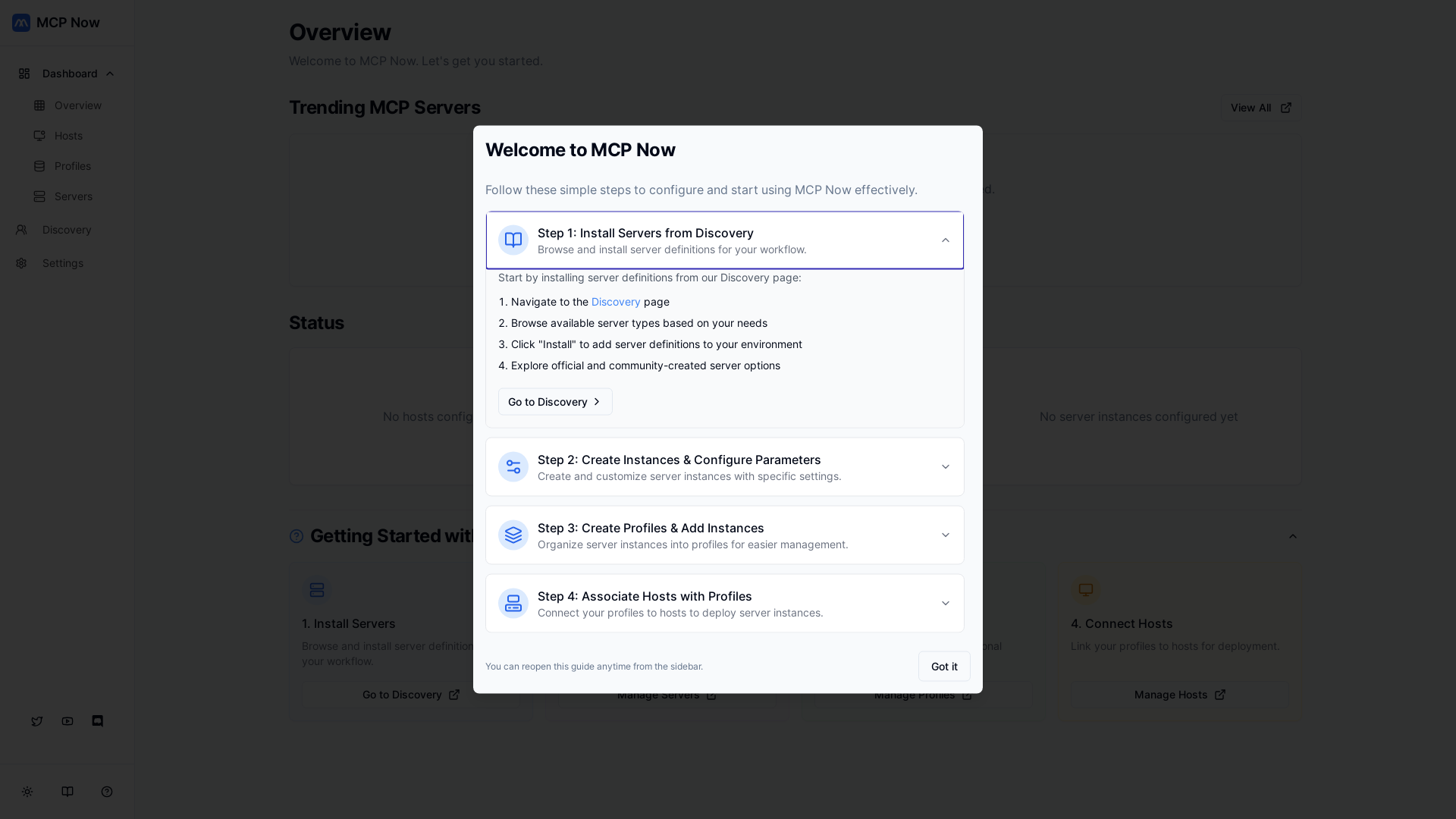Click "1. Install Servers" card title
Screen dimensions: 1456x819
349,623
